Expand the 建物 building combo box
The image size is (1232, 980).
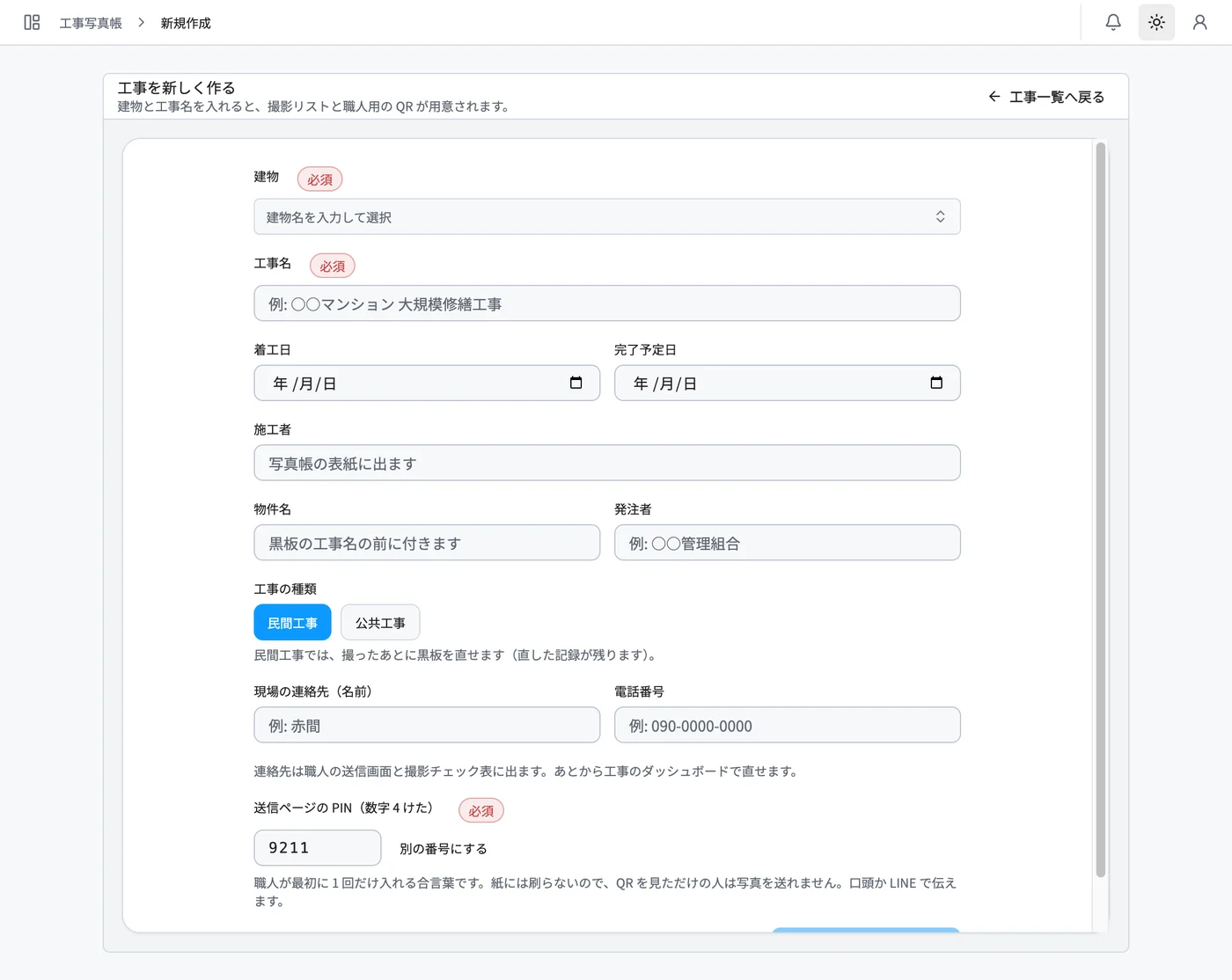coord(607,216)
